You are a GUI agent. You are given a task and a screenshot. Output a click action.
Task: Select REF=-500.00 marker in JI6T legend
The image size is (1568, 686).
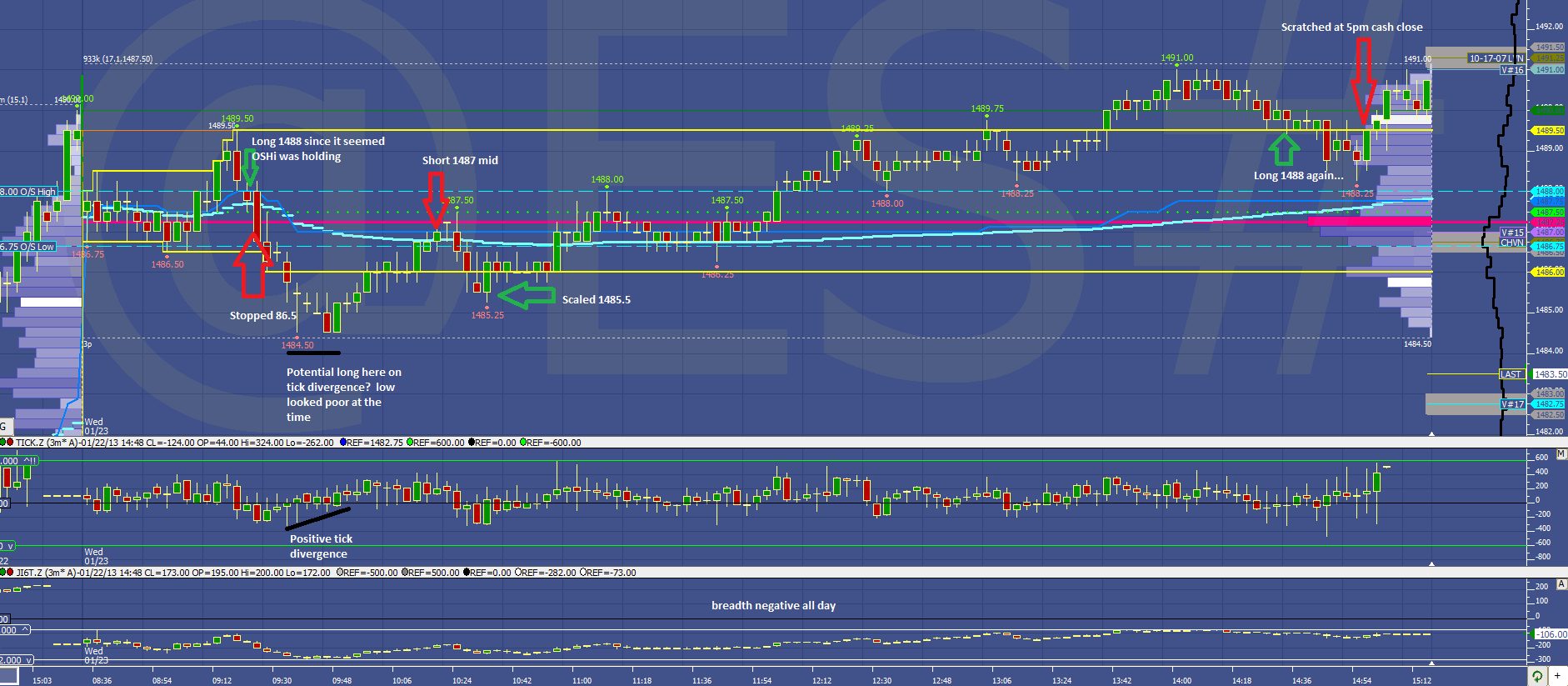[340, 573]
